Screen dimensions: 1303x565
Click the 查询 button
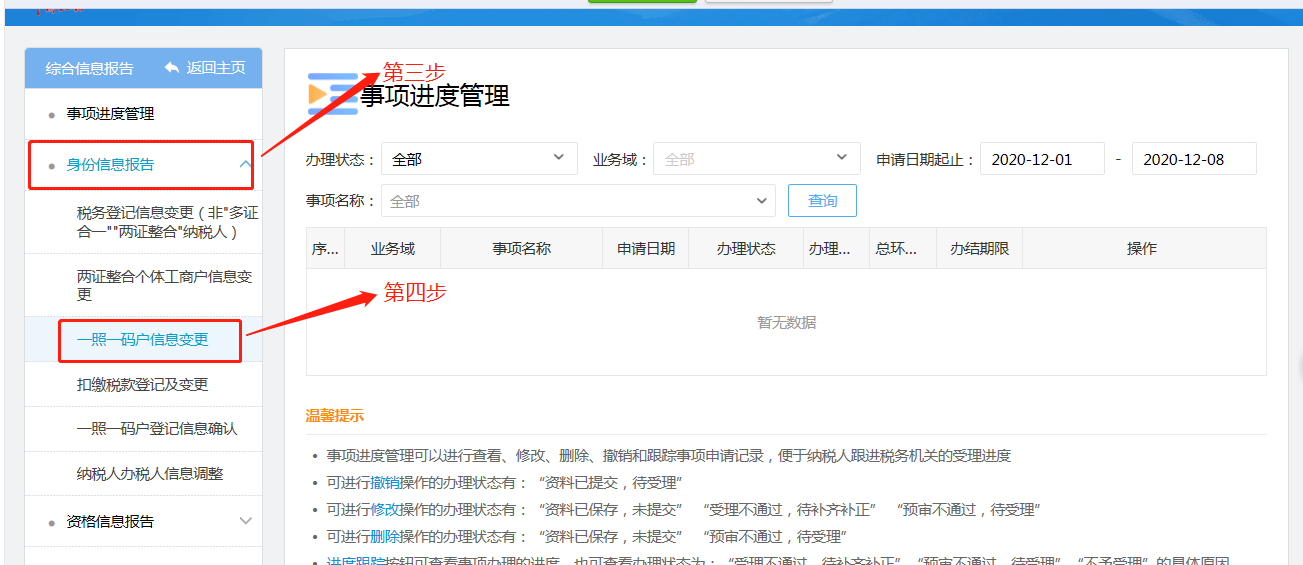click(822, 201)
